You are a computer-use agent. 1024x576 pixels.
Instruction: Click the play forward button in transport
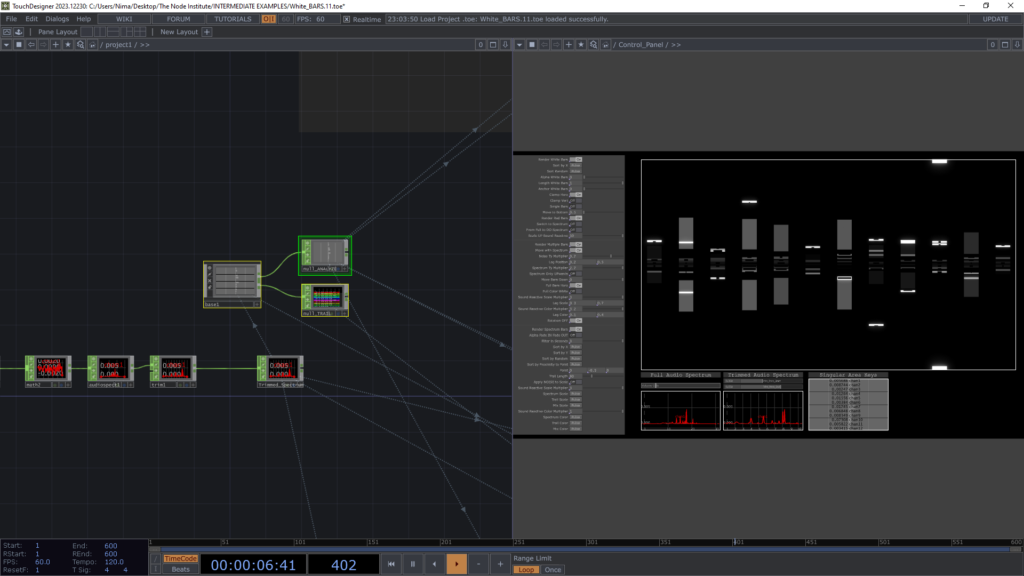point(456,565)
